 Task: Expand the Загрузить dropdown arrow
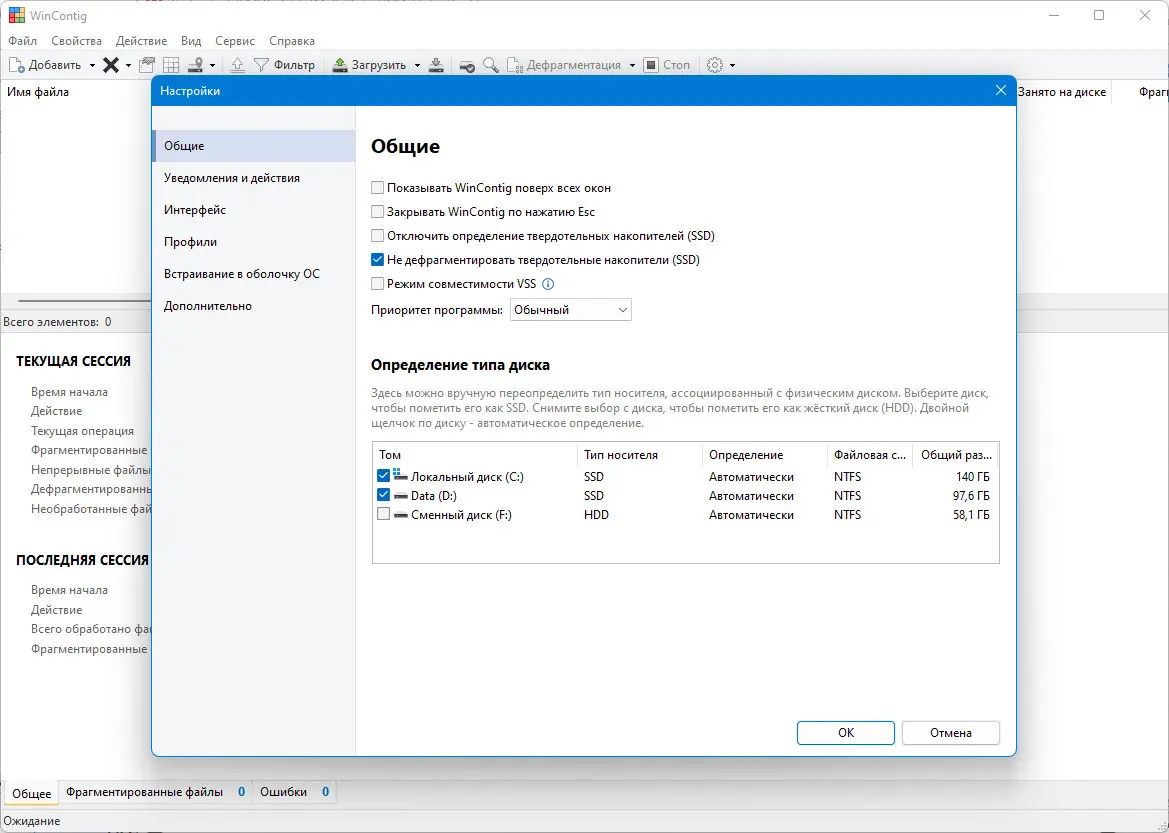417,65
